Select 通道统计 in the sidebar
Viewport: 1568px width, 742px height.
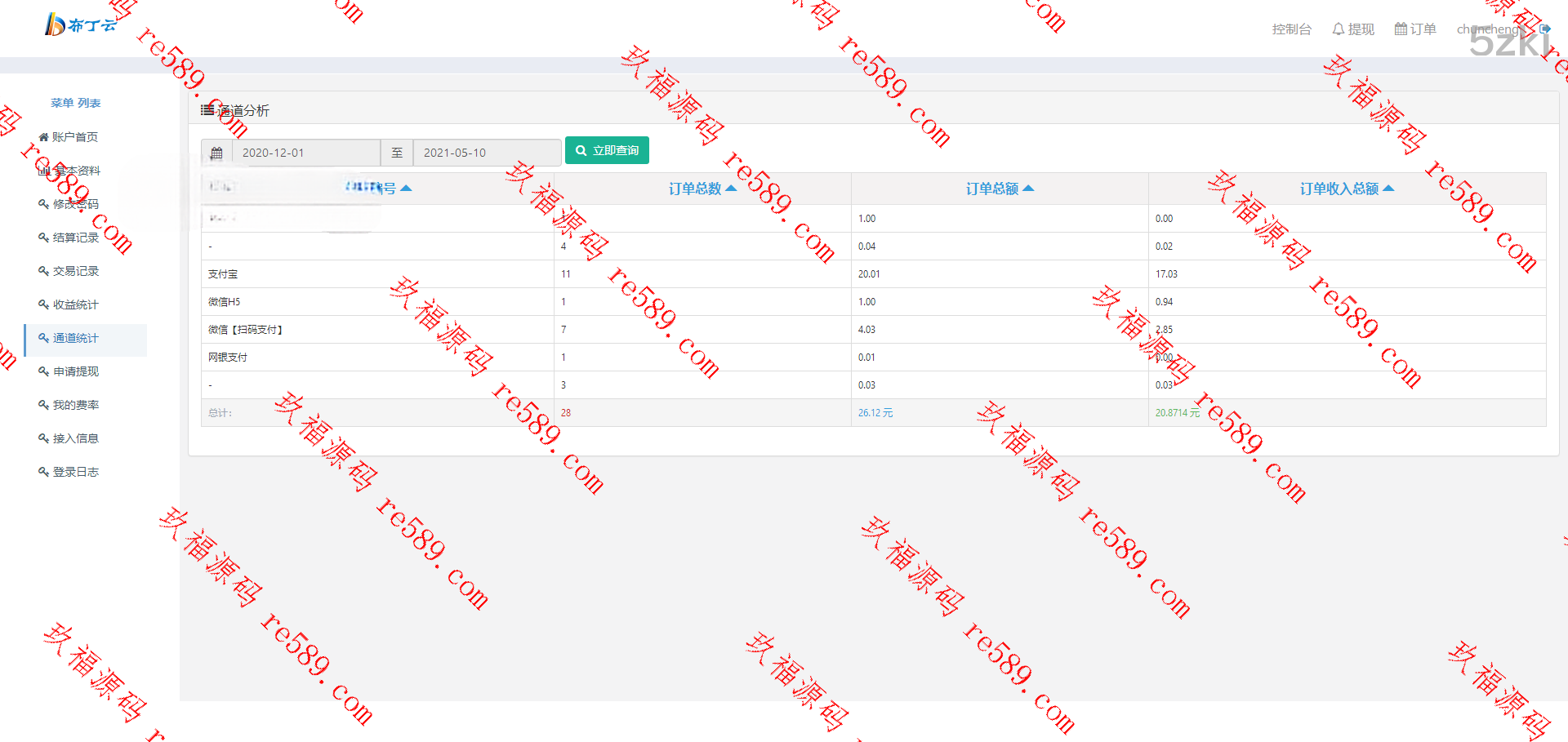click(x=75, y=338)
